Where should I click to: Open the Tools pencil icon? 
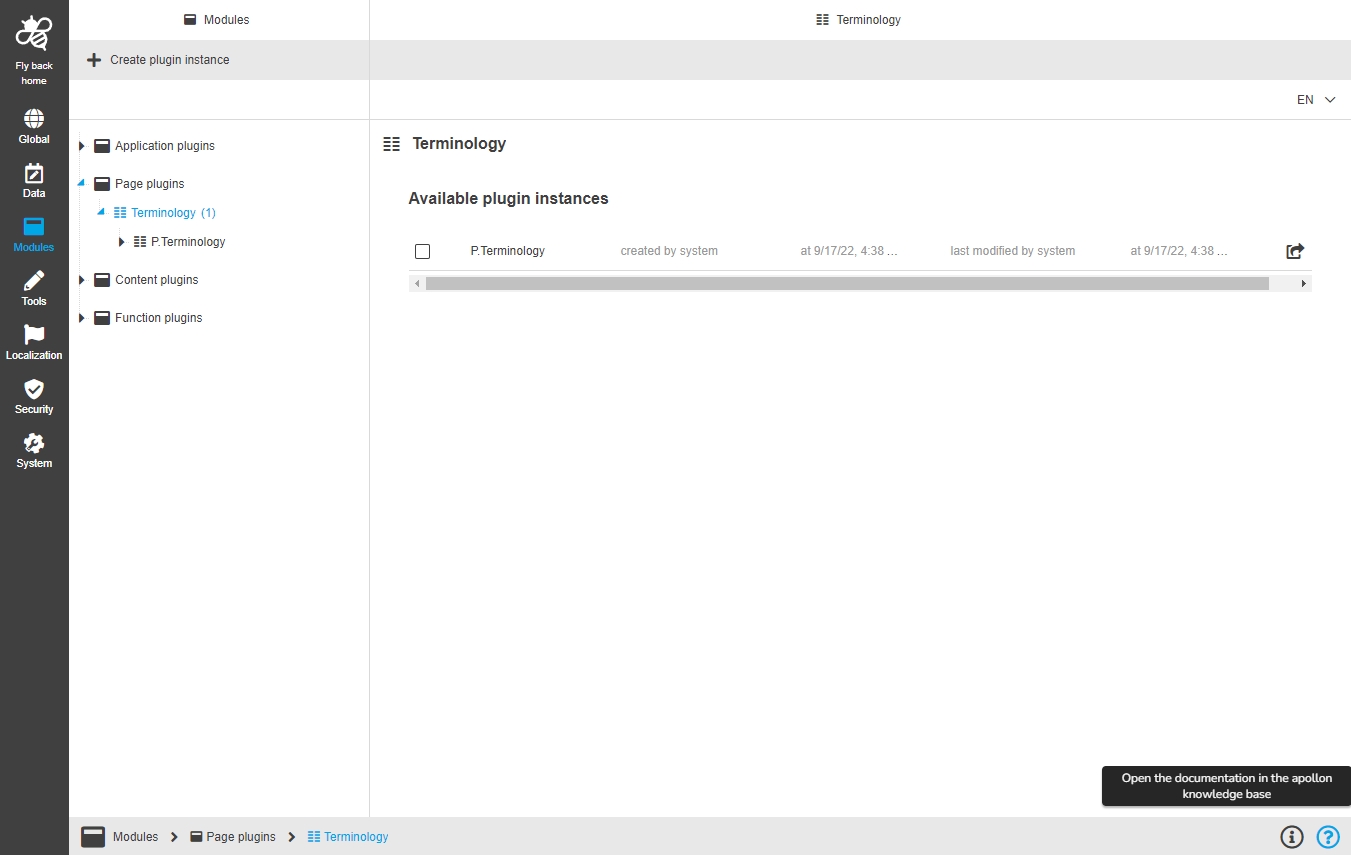click(x=34, y=281)
